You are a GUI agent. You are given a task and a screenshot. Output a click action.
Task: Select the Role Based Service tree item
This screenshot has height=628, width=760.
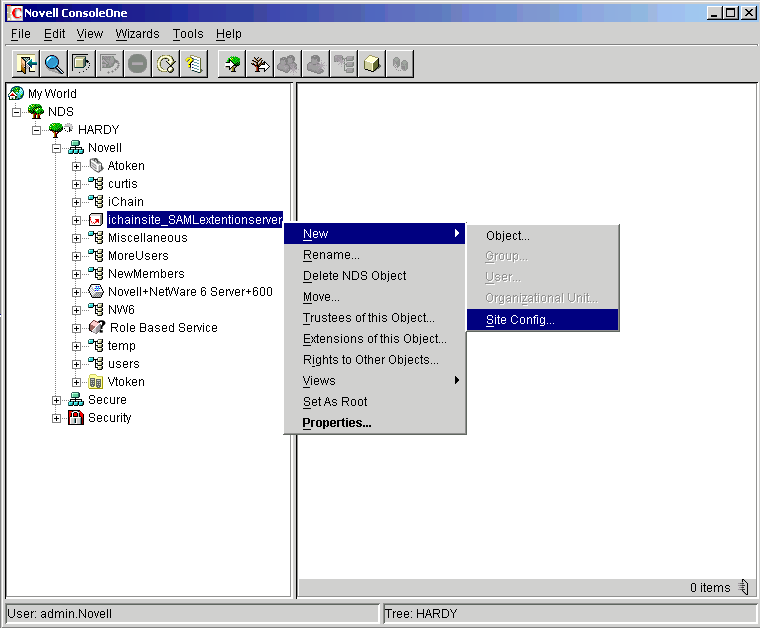[163, 328]
